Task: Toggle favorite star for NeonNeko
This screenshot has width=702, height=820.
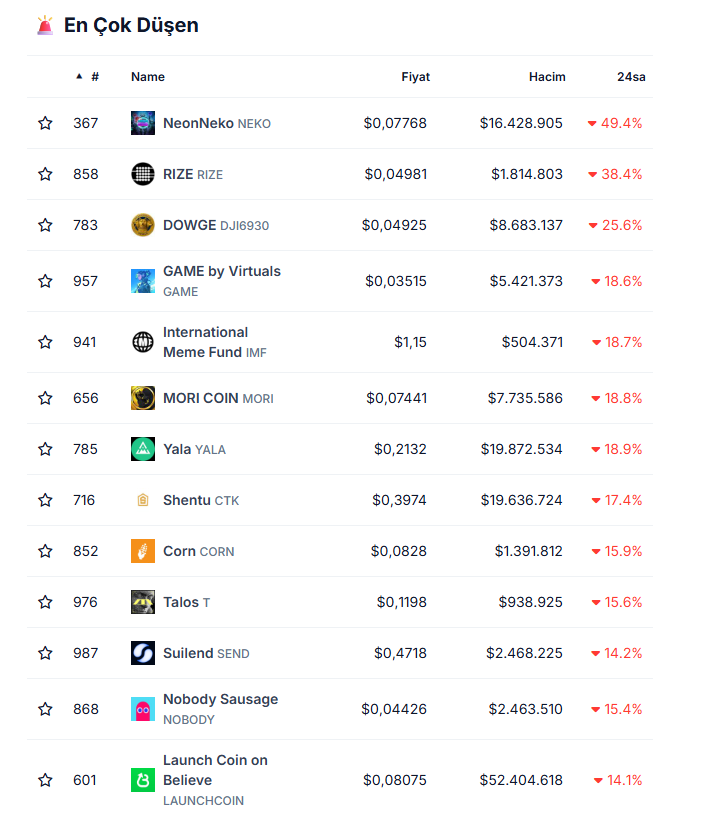Action: (45, 123)
